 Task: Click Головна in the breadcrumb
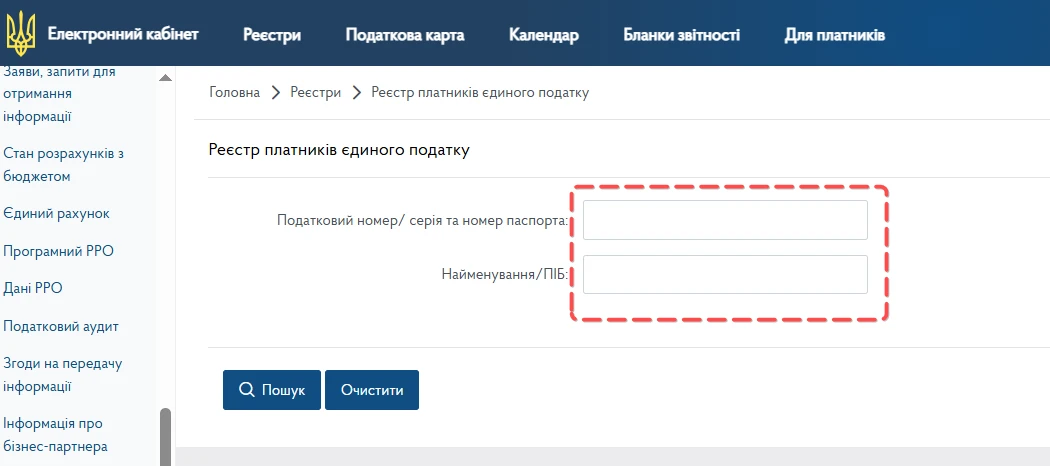235,92
